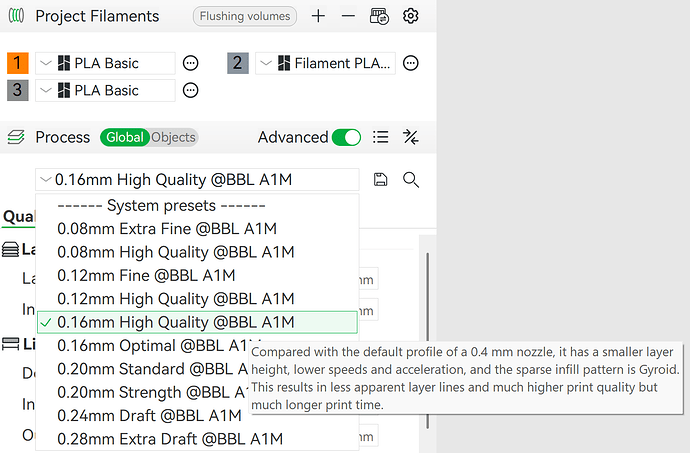The image size is (690, 453).
Task: Edit filament 2 via ellipsis button
Action: coord(411,63)
